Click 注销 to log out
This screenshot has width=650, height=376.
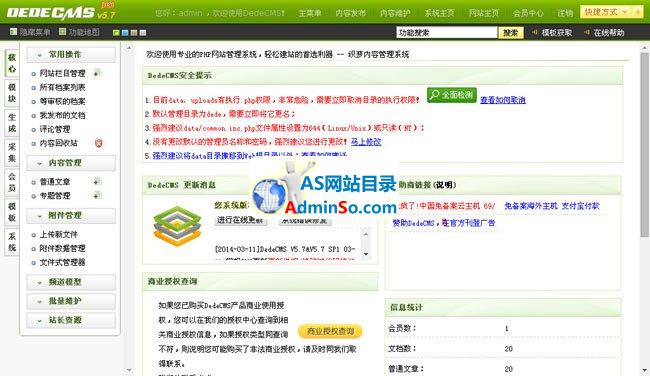[565, 13]
